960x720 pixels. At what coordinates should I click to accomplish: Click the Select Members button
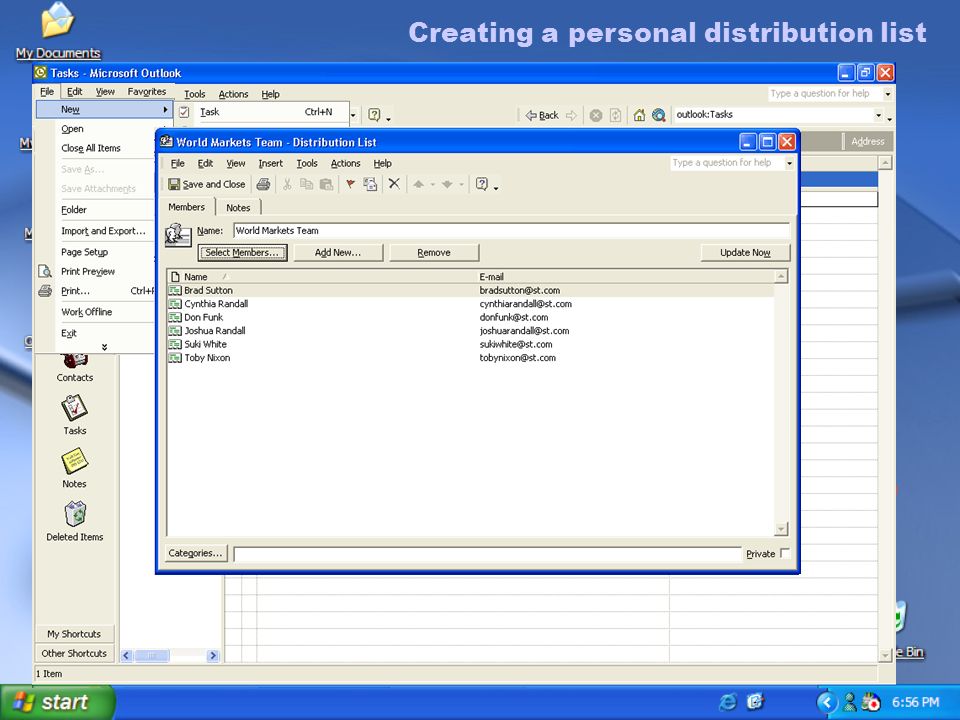[242, 252]
